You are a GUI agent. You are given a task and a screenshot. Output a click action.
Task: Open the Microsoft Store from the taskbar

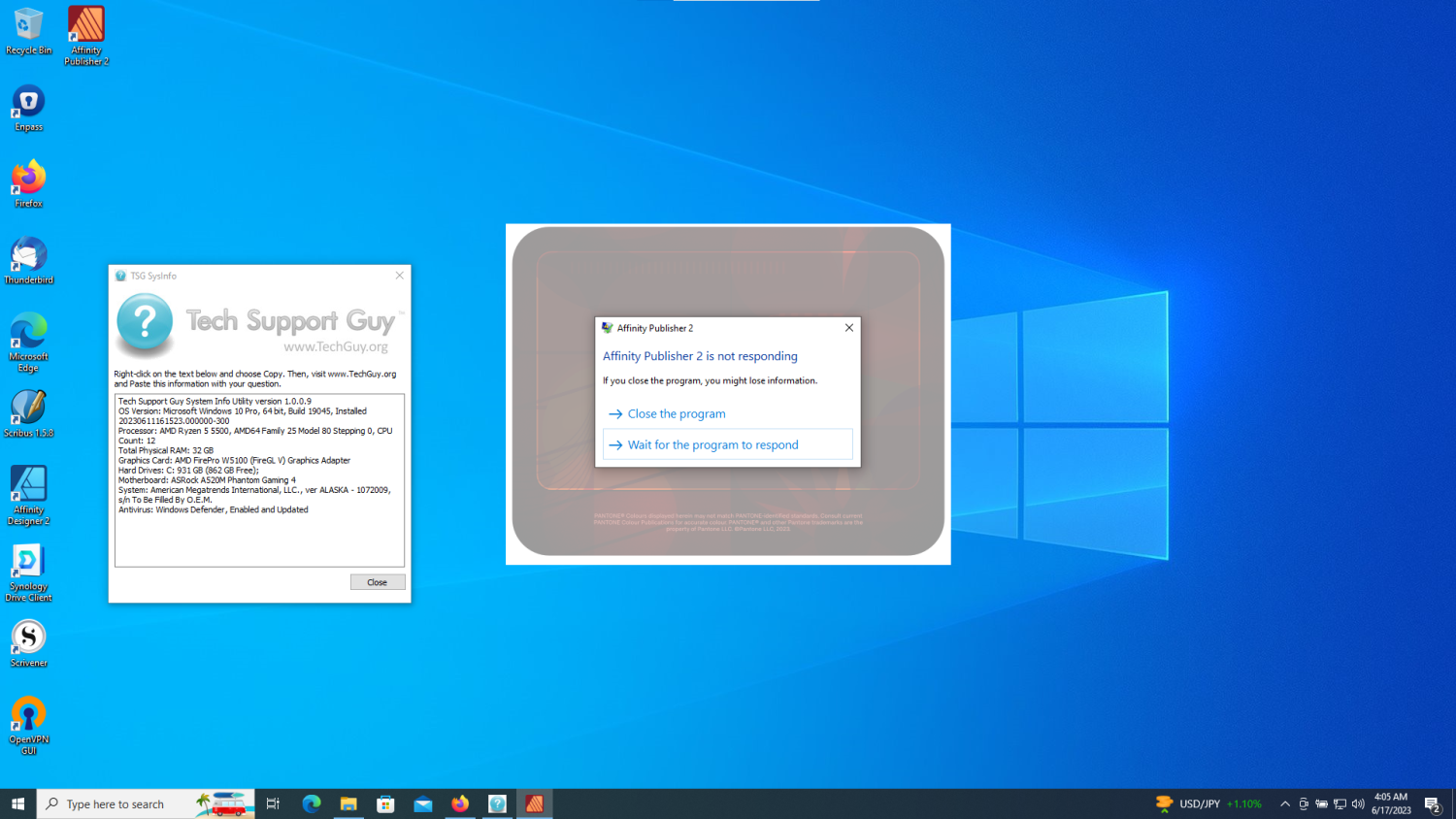point(385,803)
